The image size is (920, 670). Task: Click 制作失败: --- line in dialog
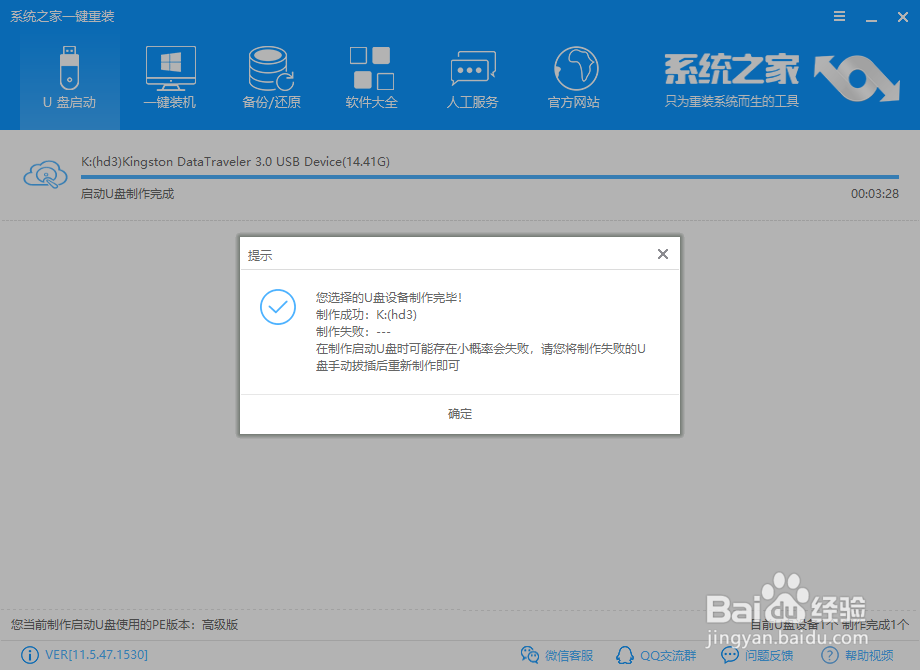pos(353,332)
